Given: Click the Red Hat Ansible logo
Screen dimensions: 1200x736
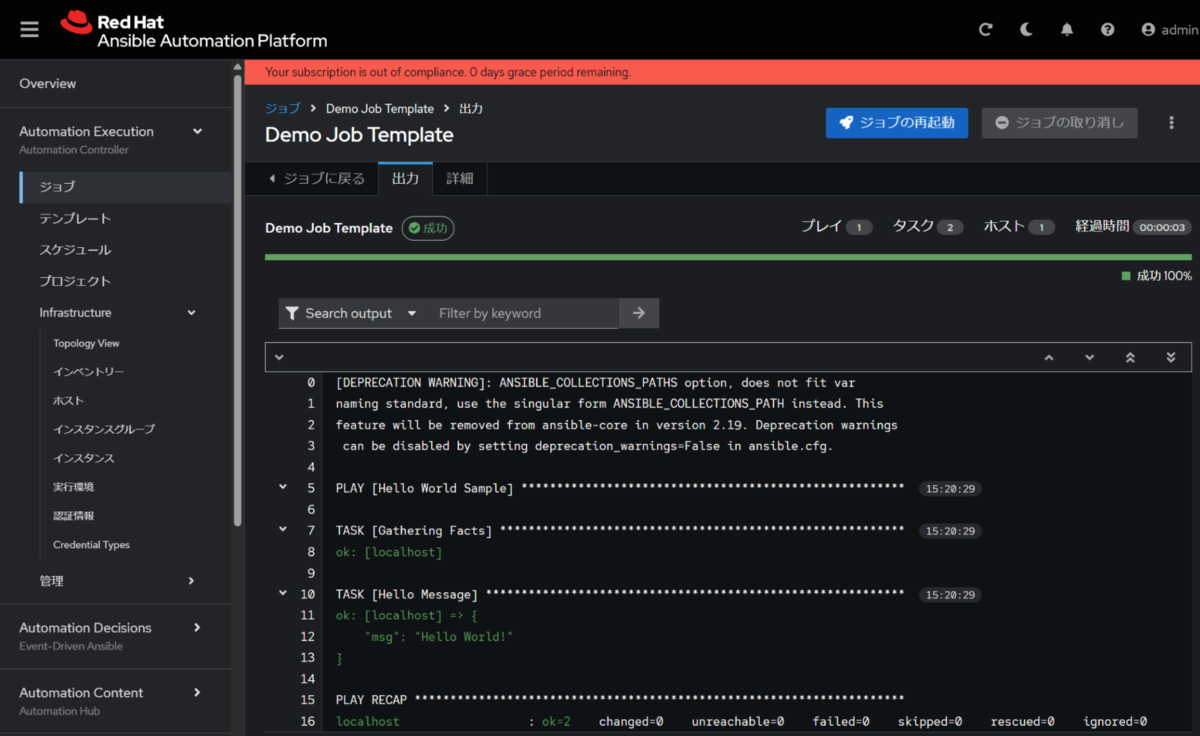Looking at the screenshot, I should tap(193, 30).
